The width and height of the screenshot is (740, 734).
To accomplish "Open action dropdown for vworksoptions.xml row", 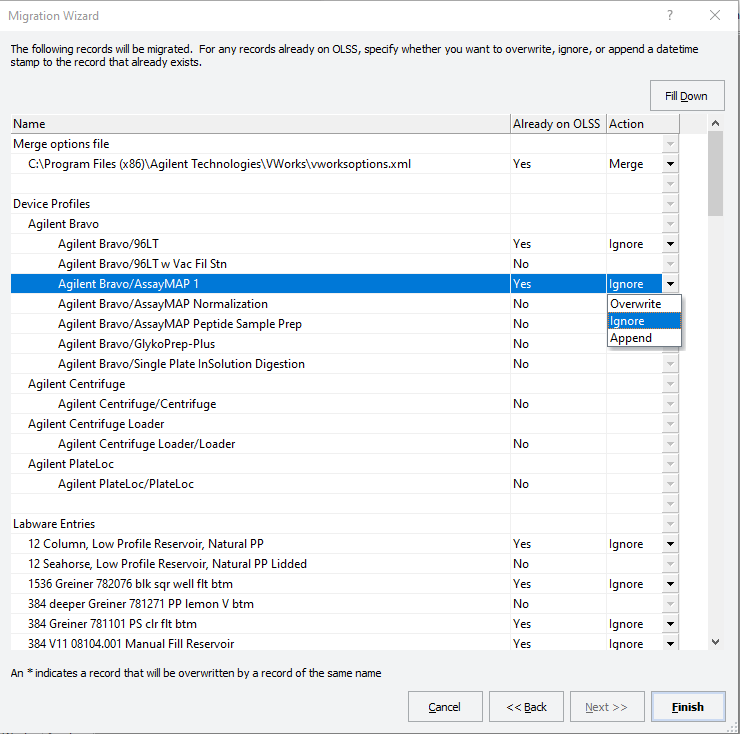I will (670, 164).
